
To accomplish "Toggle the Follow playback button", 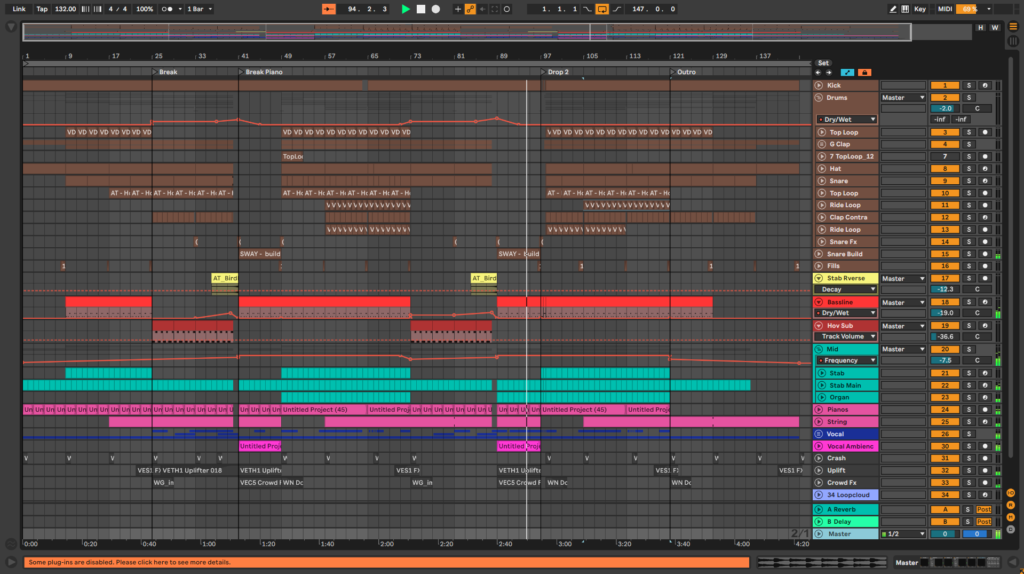I will point(329,9).
